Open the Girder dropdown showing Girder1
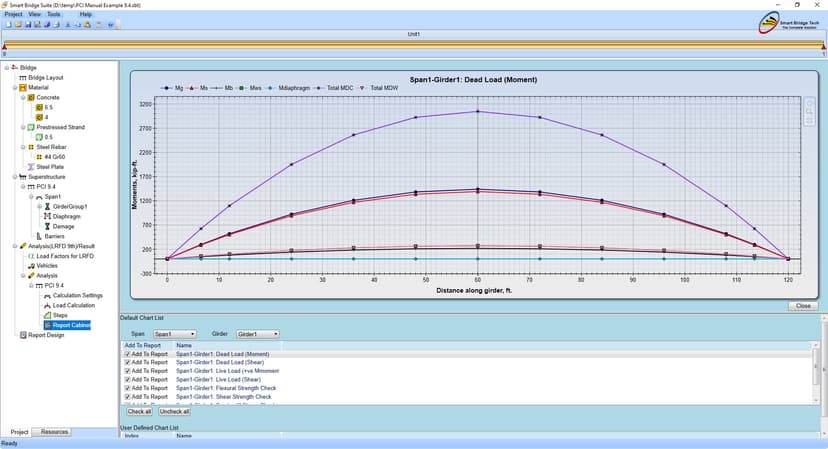The height and width of the screenshot is (449, 828). [x=258, y=334]
